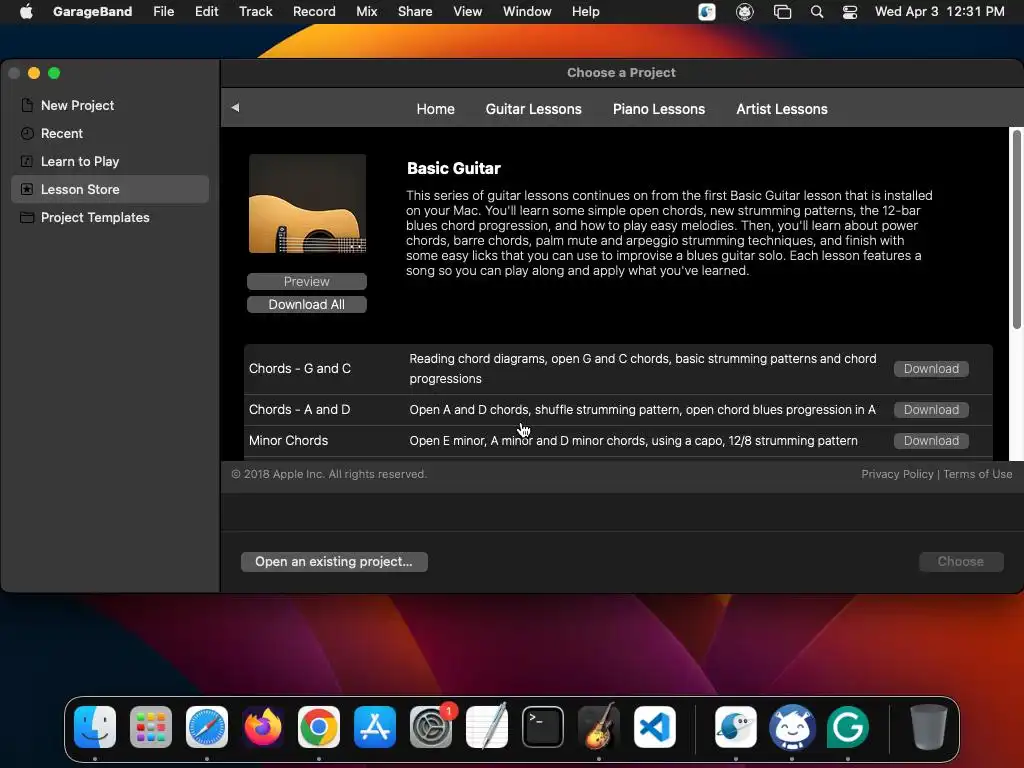
Task: Launch Firefox from the Dock
Action: 263,726
